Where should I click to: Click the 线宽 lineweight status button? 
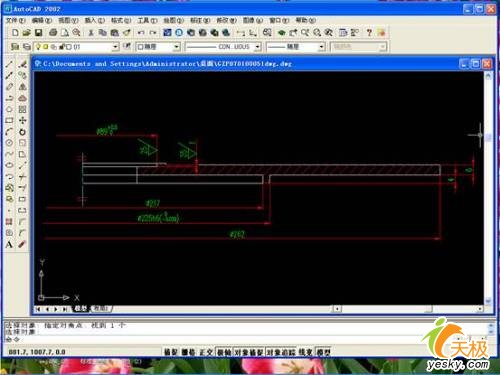coord(306,352)
